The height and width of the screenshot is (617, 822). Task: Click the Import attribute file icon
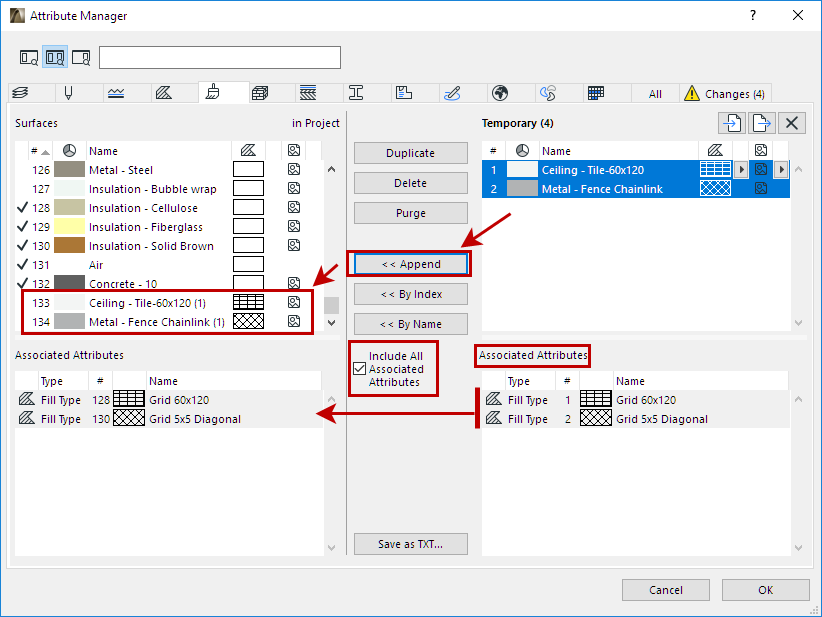coord(732,123)
